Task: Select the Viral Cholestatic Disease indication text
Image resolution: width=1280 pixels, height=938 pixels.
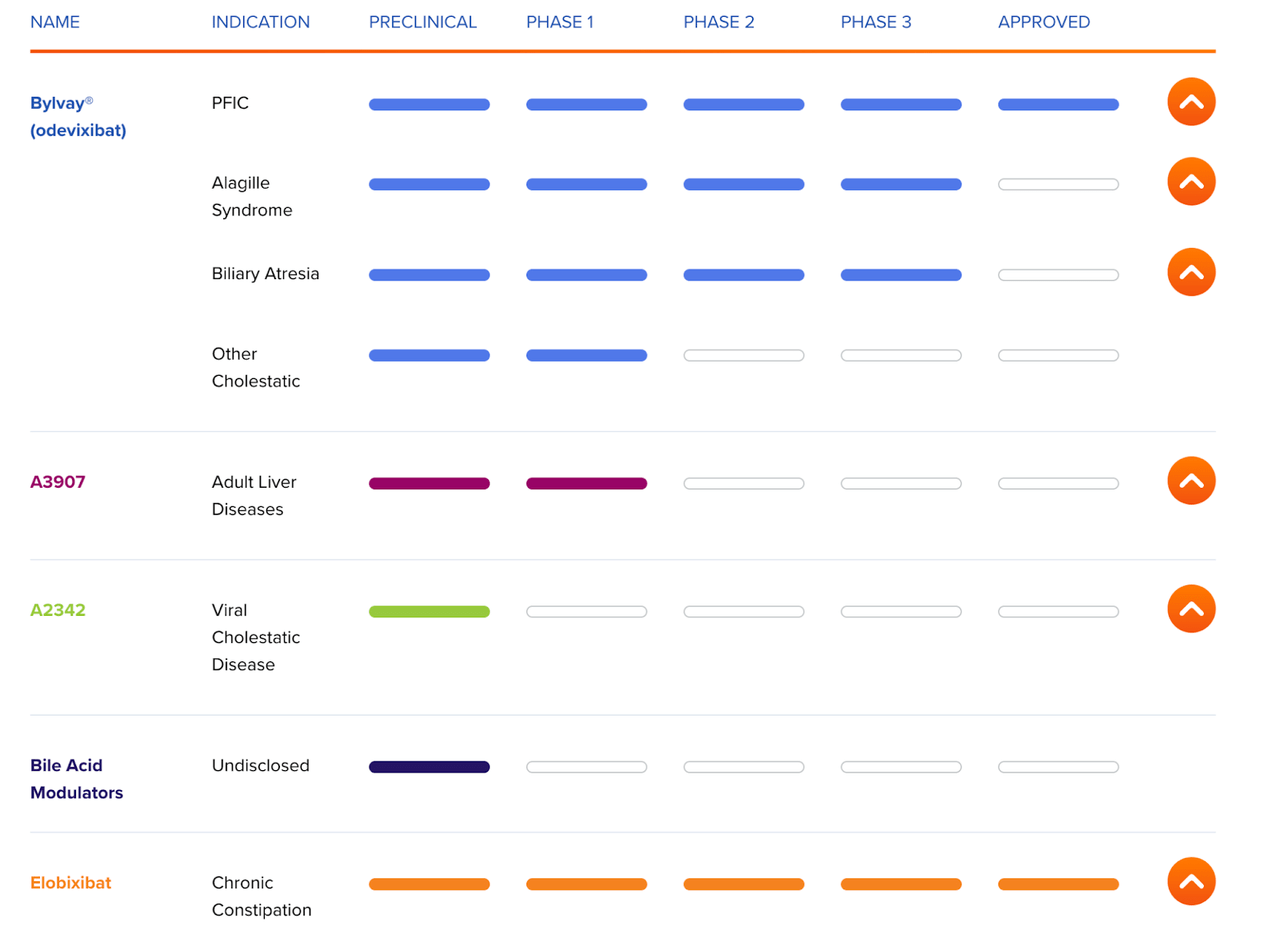Action: tap(256, 637)
